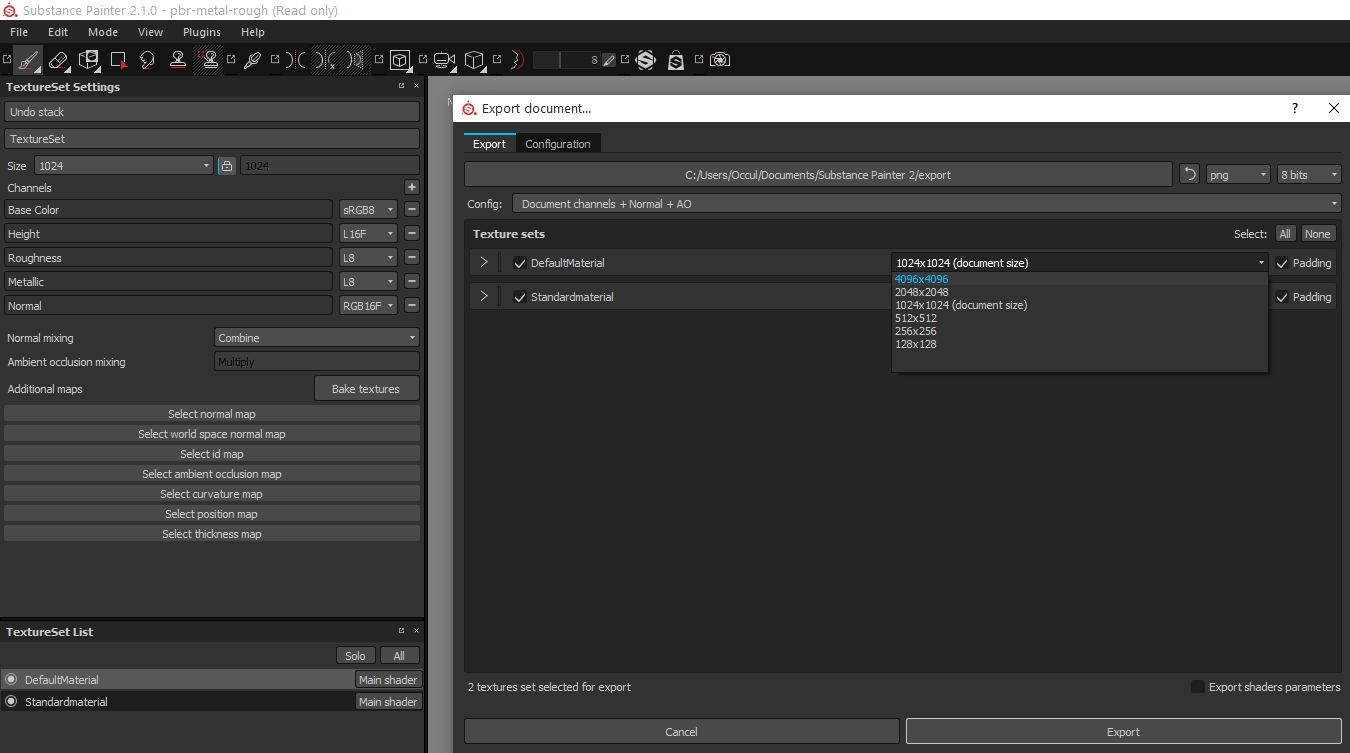This screenshot has width=1350, height=753.
Task: Remove the Normal channel
Action: (411, 305)
